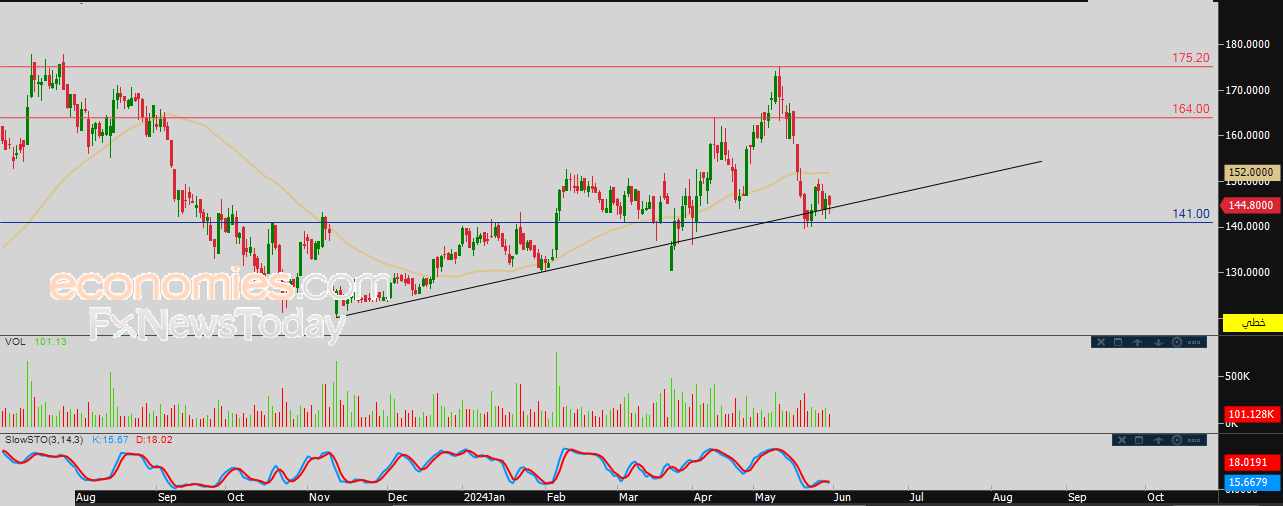Screen dimensions: 1283x506
Task: Click the red 18.0191 stochastic tag
Action: coord(1251,463)
